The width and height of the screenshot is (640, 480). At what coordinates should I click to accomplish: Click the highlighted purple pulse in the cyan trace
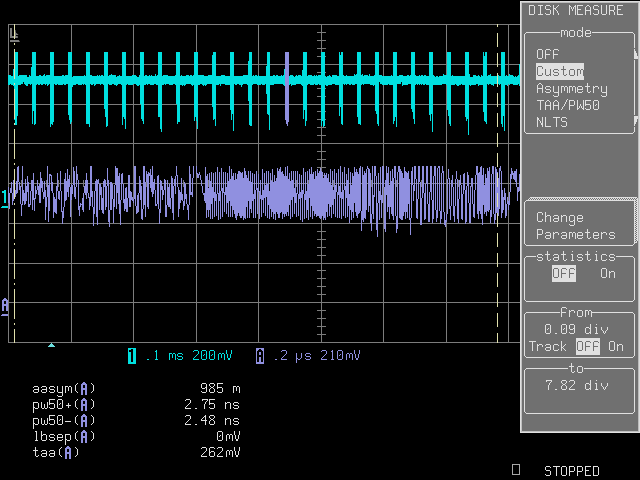coord(287,88)
